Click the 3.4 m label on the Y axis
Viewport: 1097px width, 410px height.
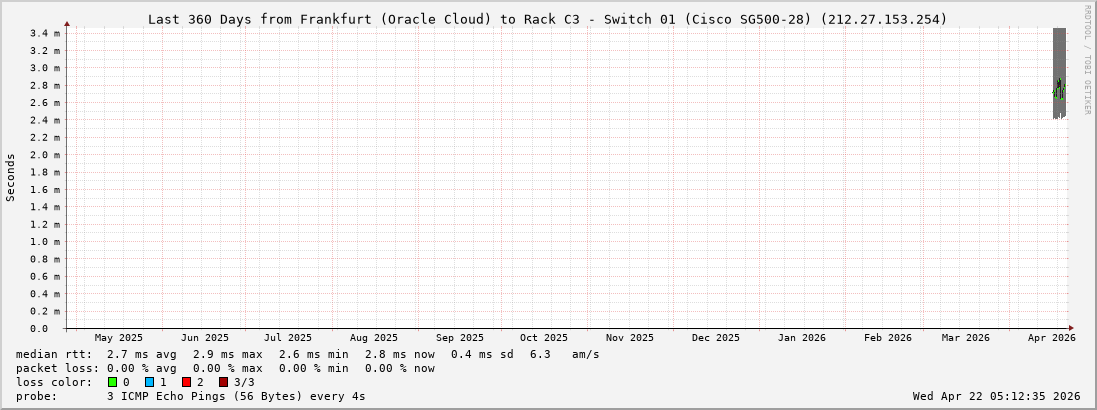point(44,33)
